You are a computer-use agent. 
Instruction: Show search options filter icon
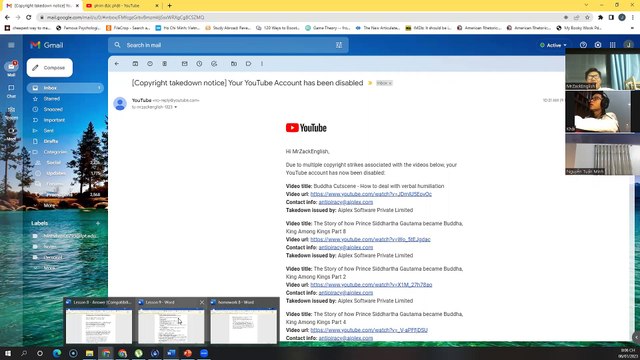click(x=339, y=45)
